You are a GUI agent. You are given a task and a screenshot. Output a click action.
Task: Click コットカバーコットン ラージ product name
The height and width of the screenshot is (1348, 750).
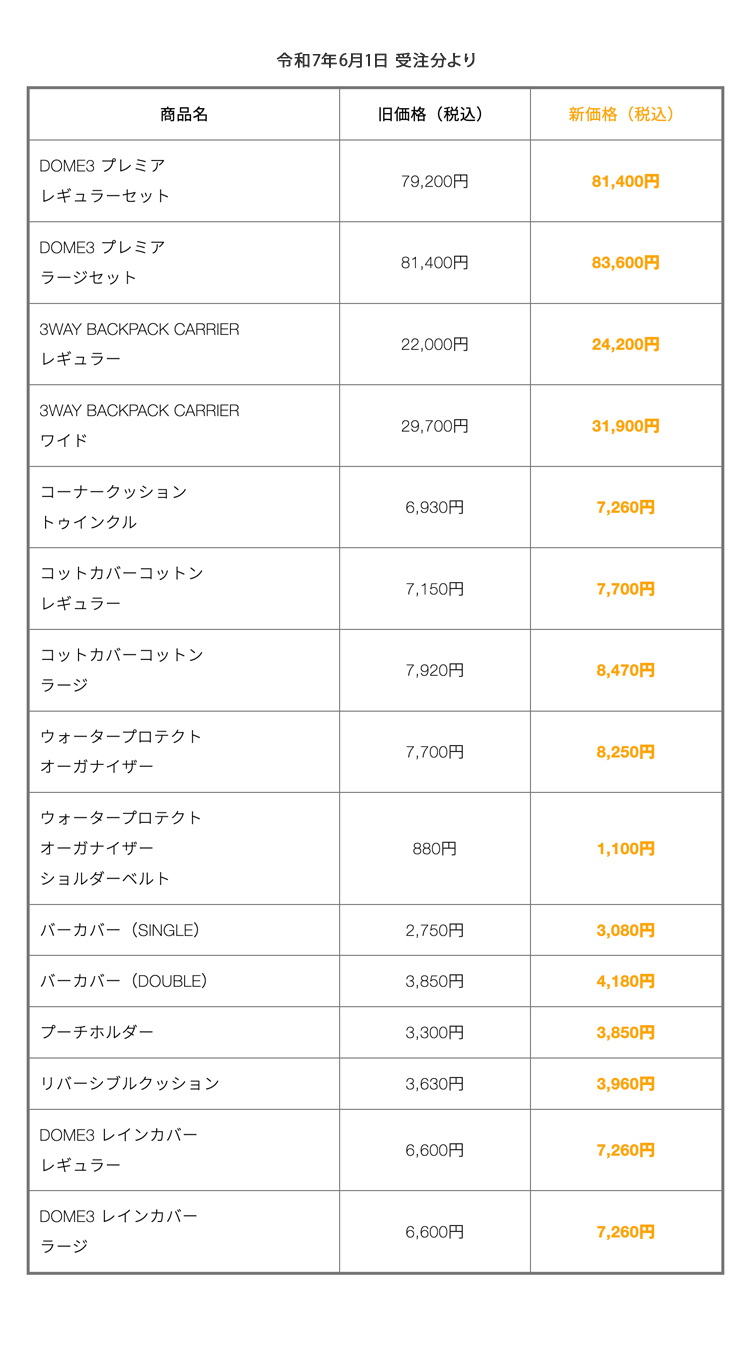(121, 670)
